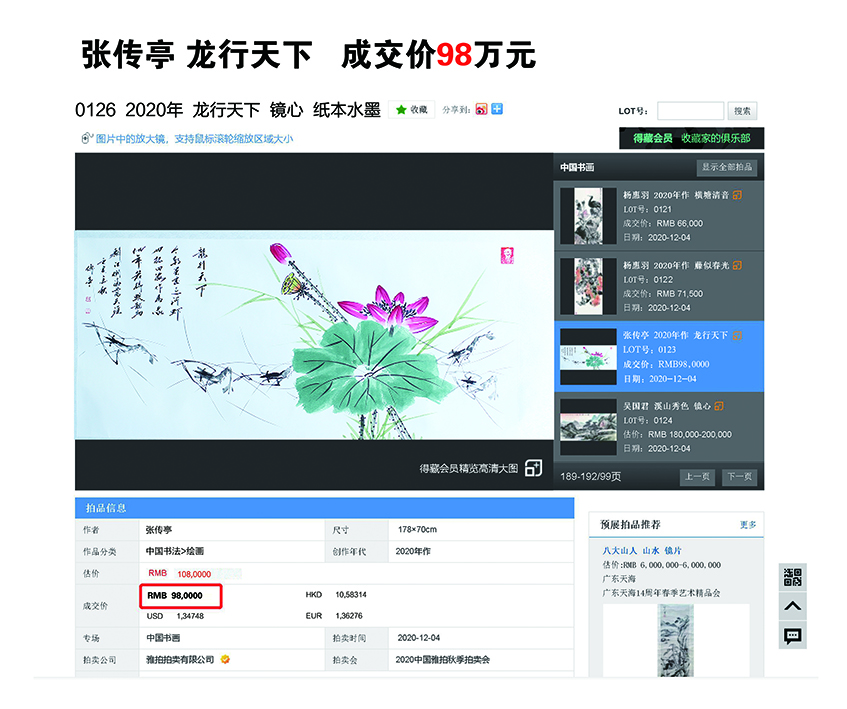847x709 pixels.
Task: Open the 更多 link in recommendations
Action: 748,524
